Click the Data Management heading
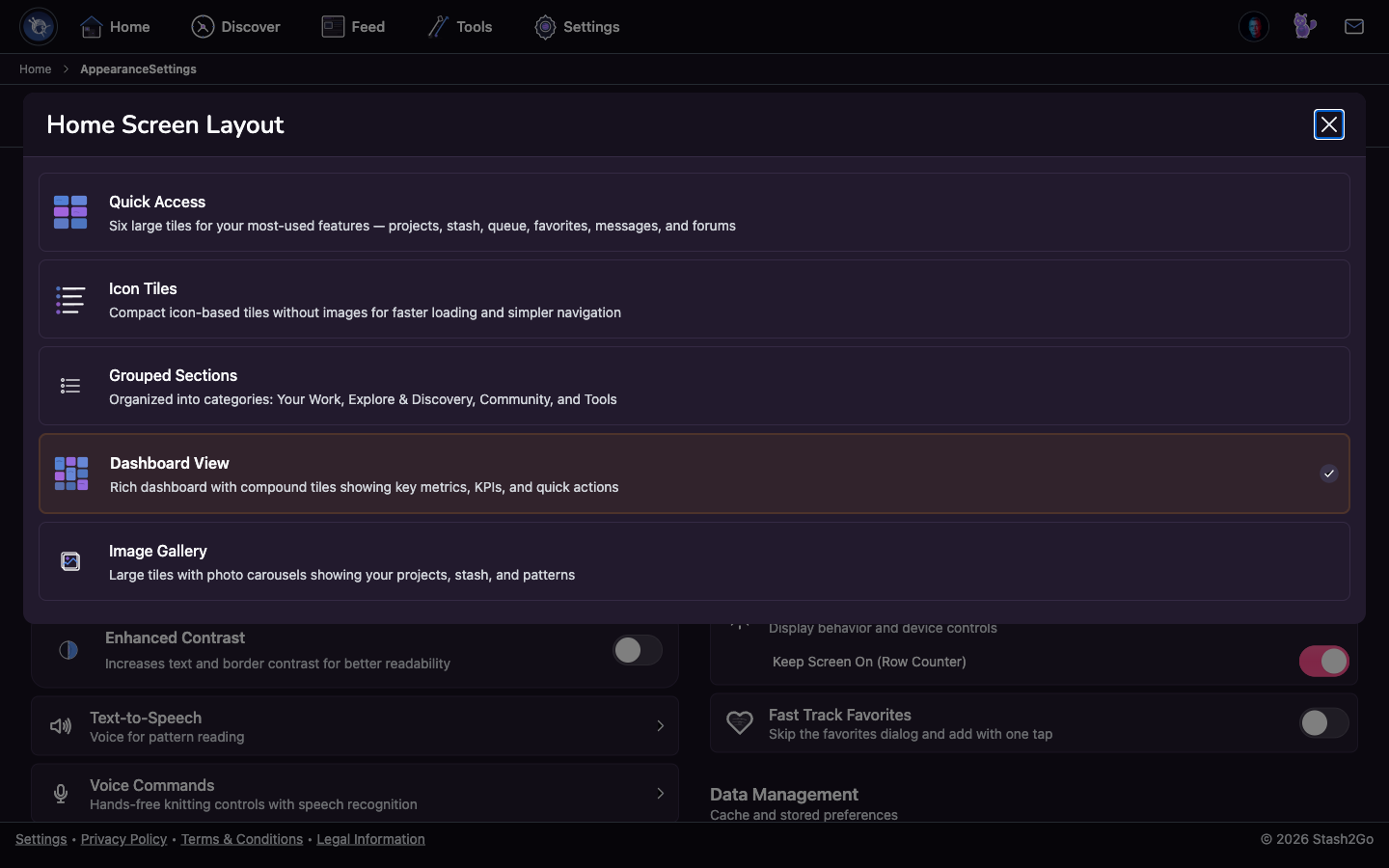 pos(784,795)
